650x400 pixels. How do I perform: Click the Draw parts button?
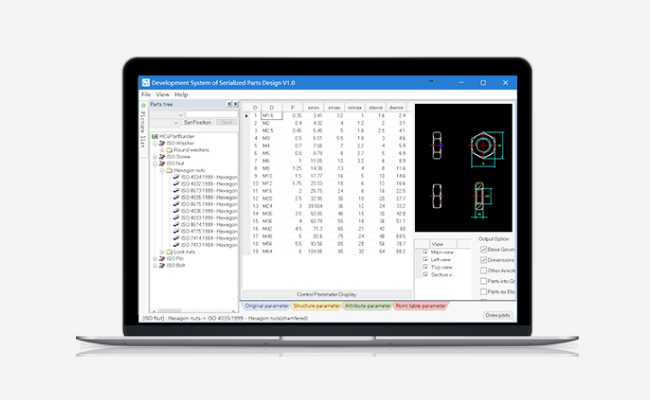pos(497,315)
